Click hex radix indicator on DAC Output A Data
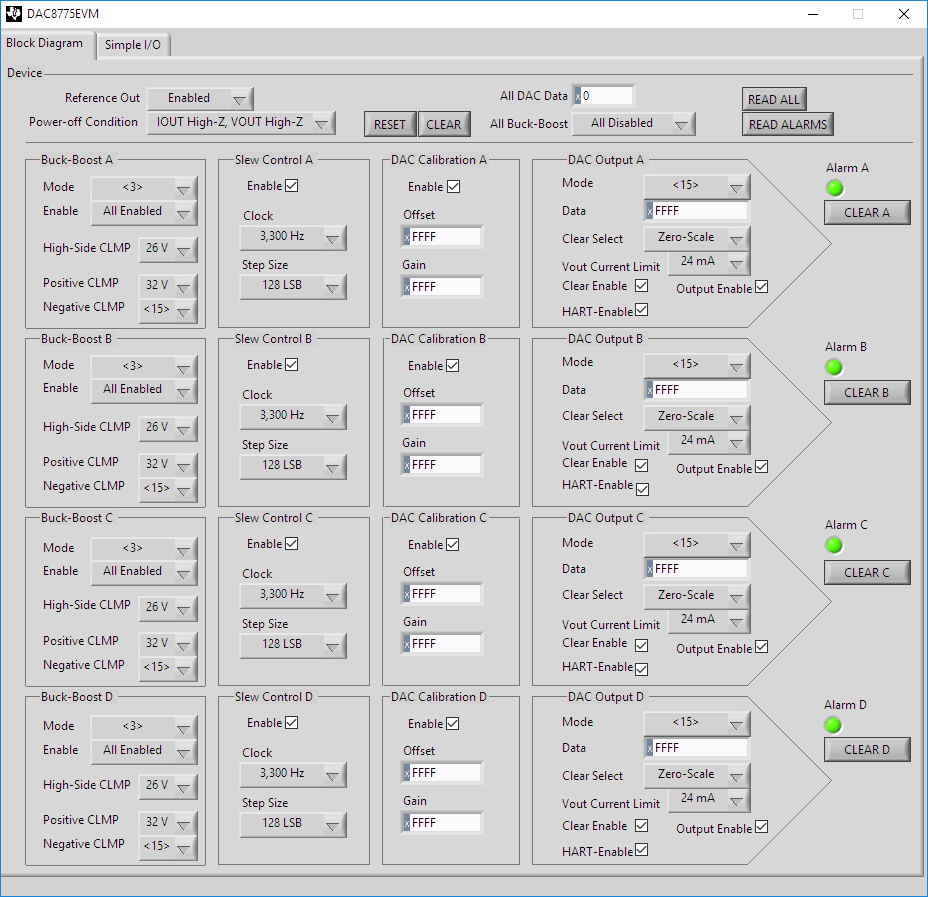This screenshot has width=928, height=897. pos(649,211)
